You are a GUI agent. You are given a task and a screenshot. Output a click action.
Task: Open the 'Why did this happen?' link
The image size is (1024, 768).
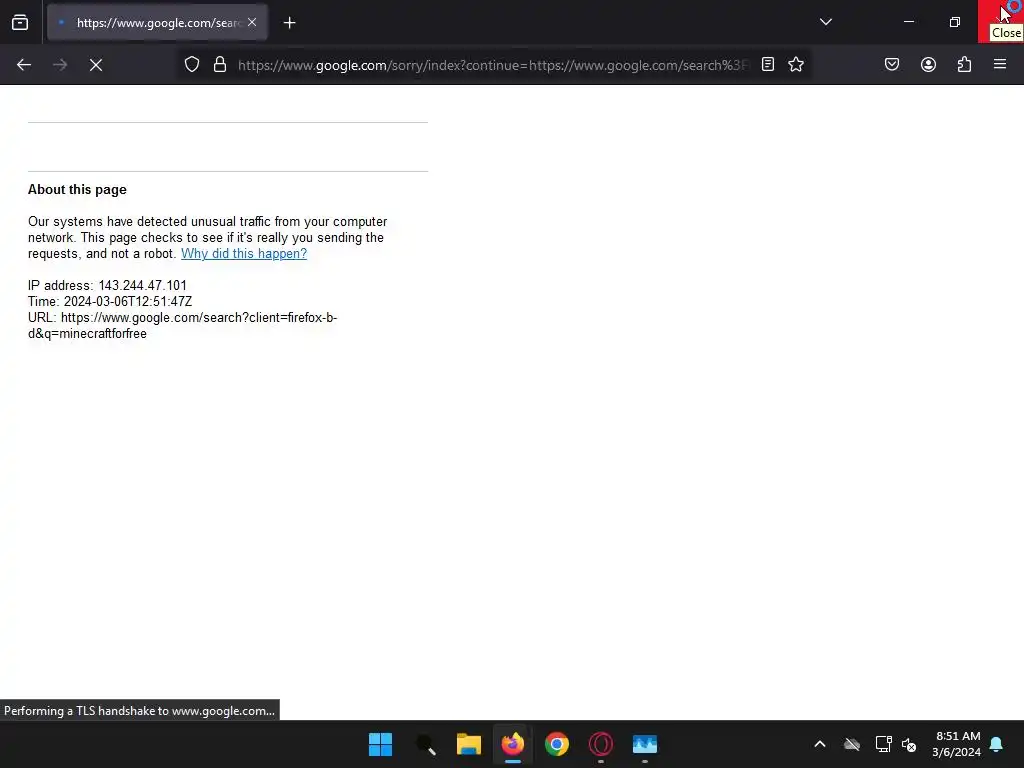pos(244,253)
